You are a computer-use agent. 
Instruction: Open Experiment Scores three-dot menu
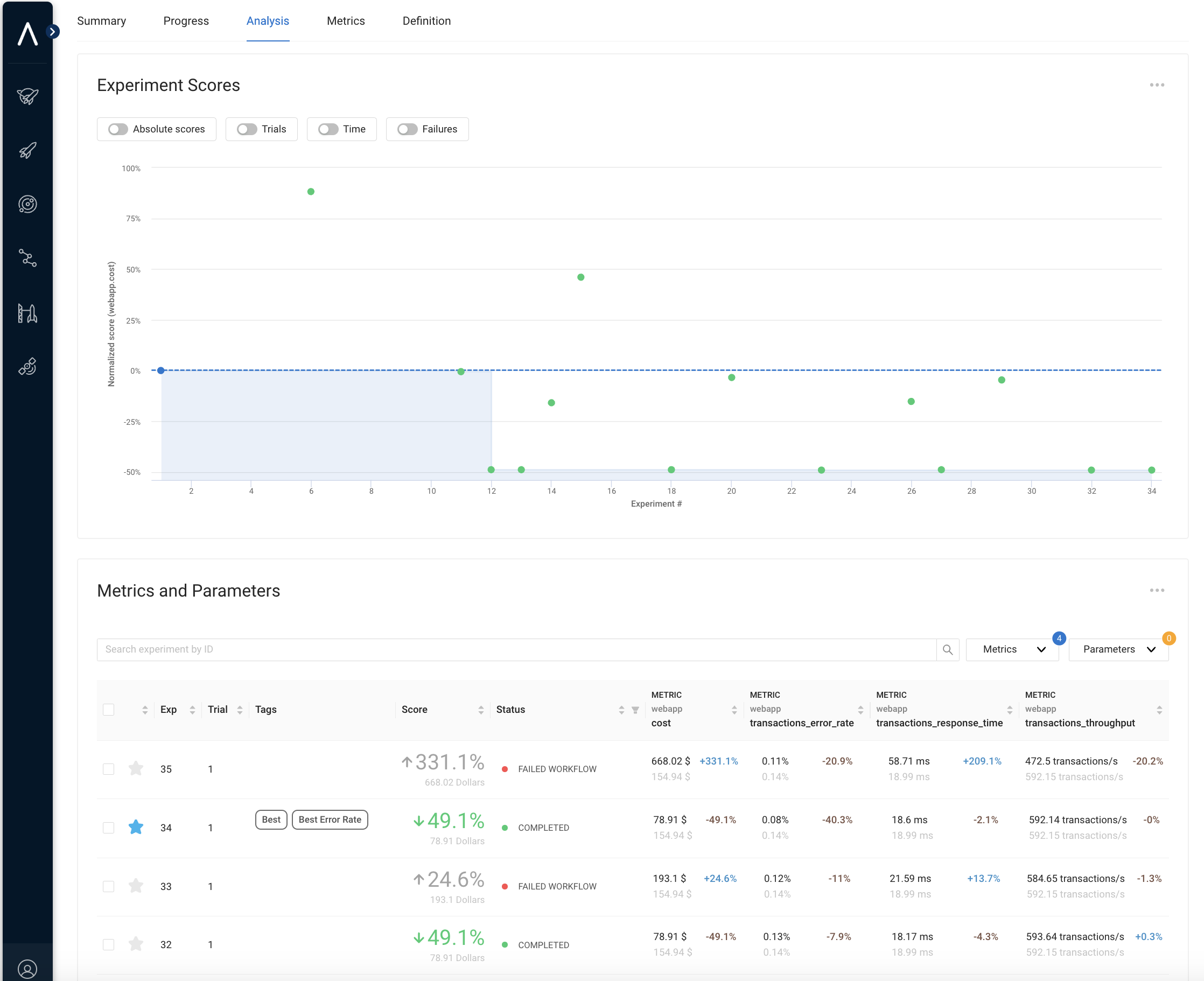click(x=1156, y=85)
